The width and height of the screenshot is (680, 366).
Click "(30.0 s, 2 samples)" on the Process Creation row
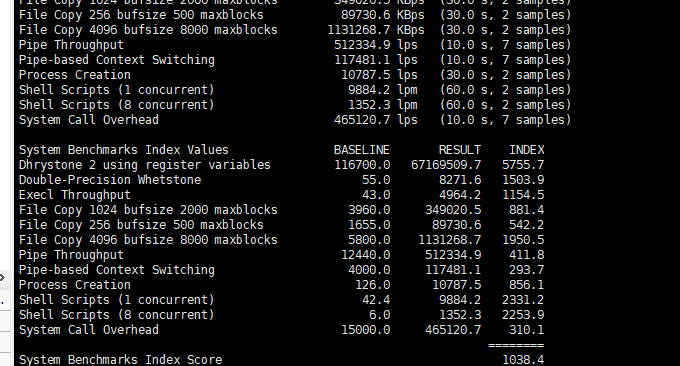point(505,75)
